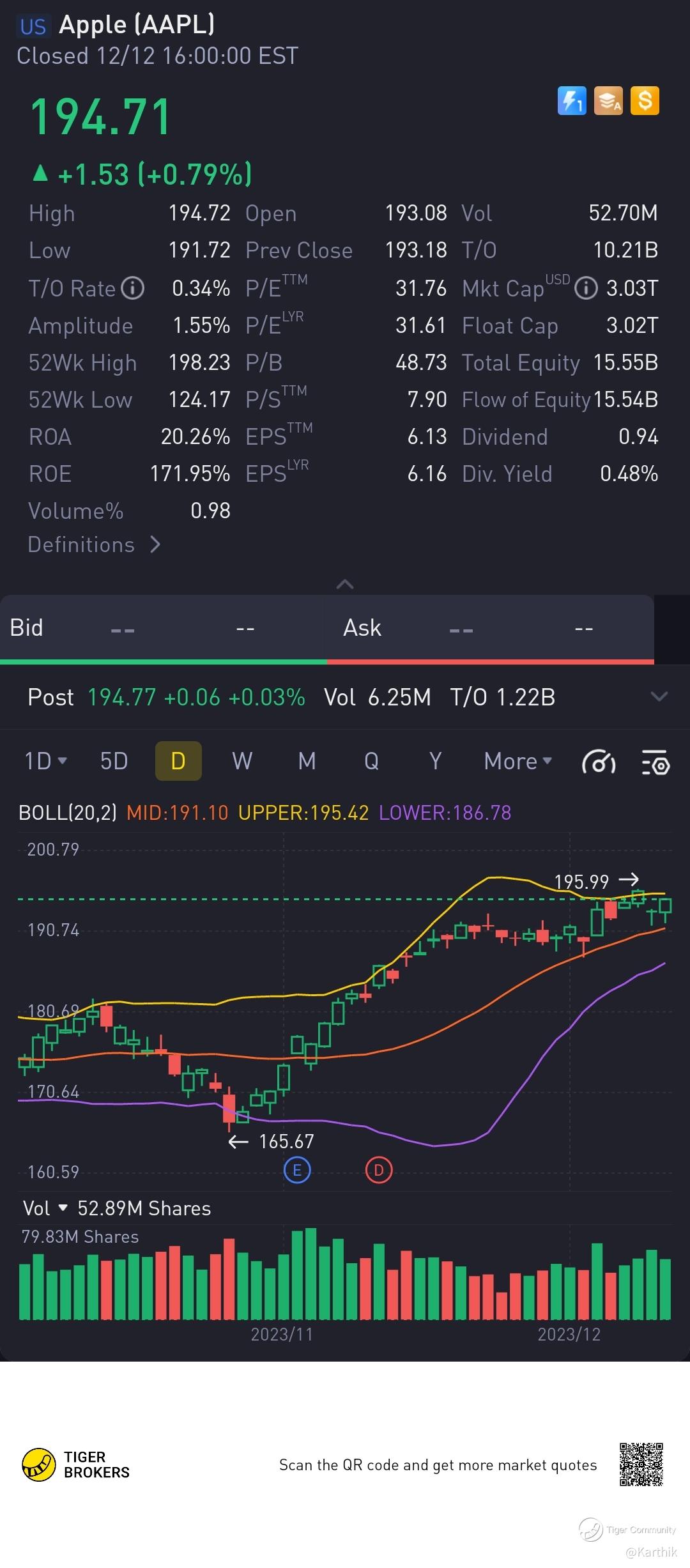Viewport: 690px width, 1568px height.
Task: Tap the 195.99 high price annotation
Action: click(x=581, y=882)
